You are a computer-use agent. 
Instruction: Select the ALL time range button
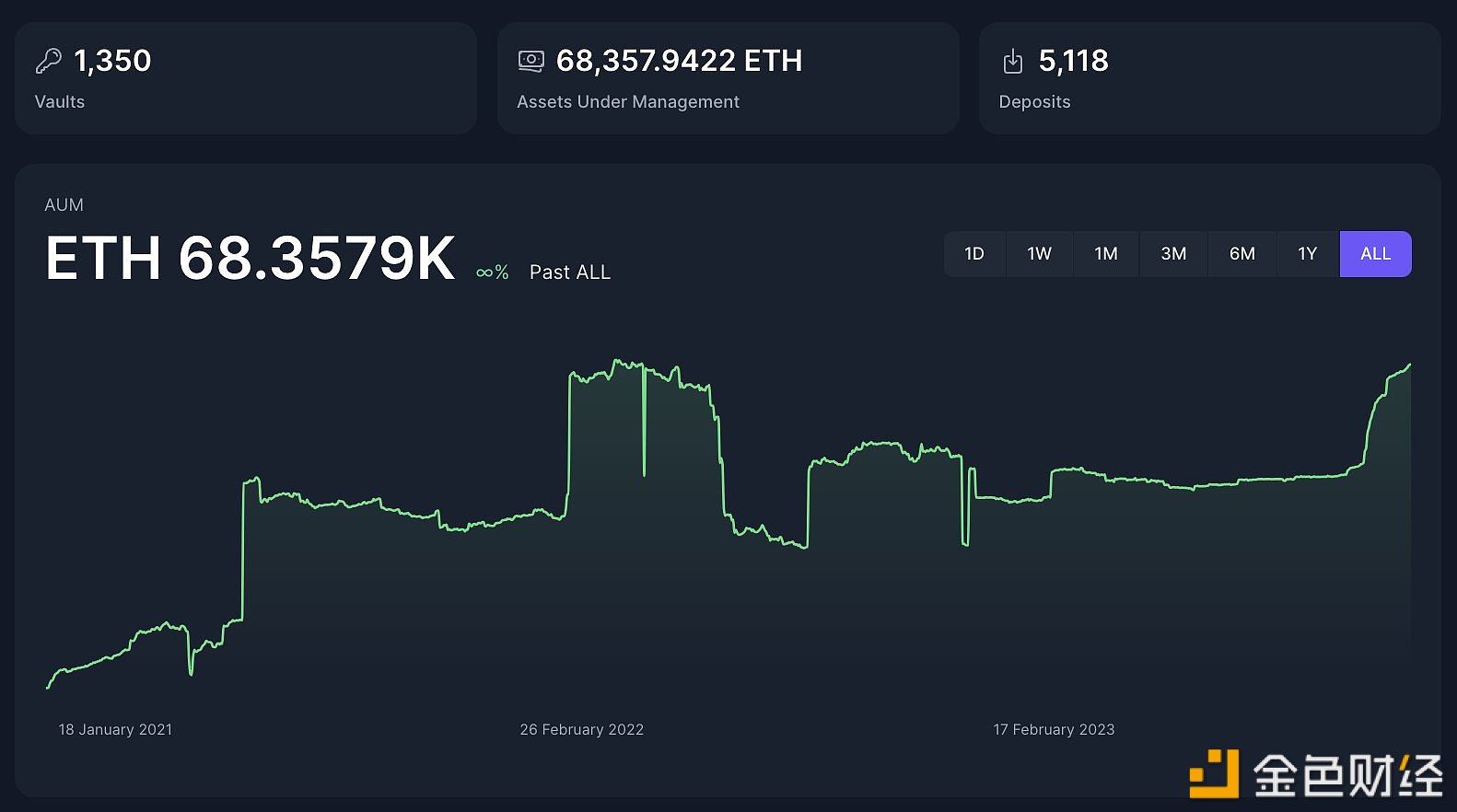coord(1376,254)
